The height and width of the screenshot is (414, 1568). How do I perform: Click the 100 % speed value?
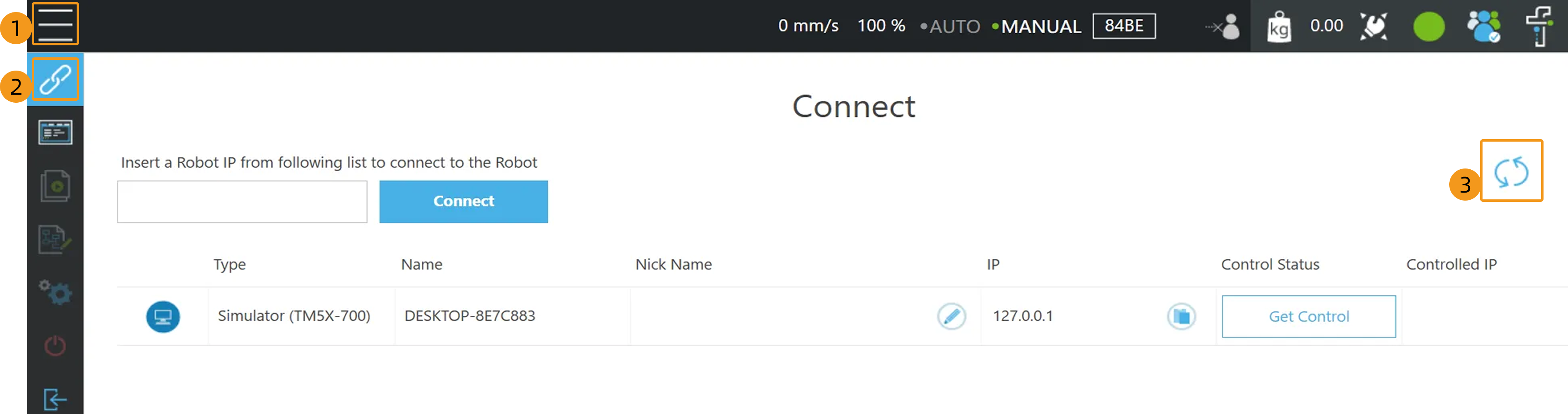(x=881, y=26)
